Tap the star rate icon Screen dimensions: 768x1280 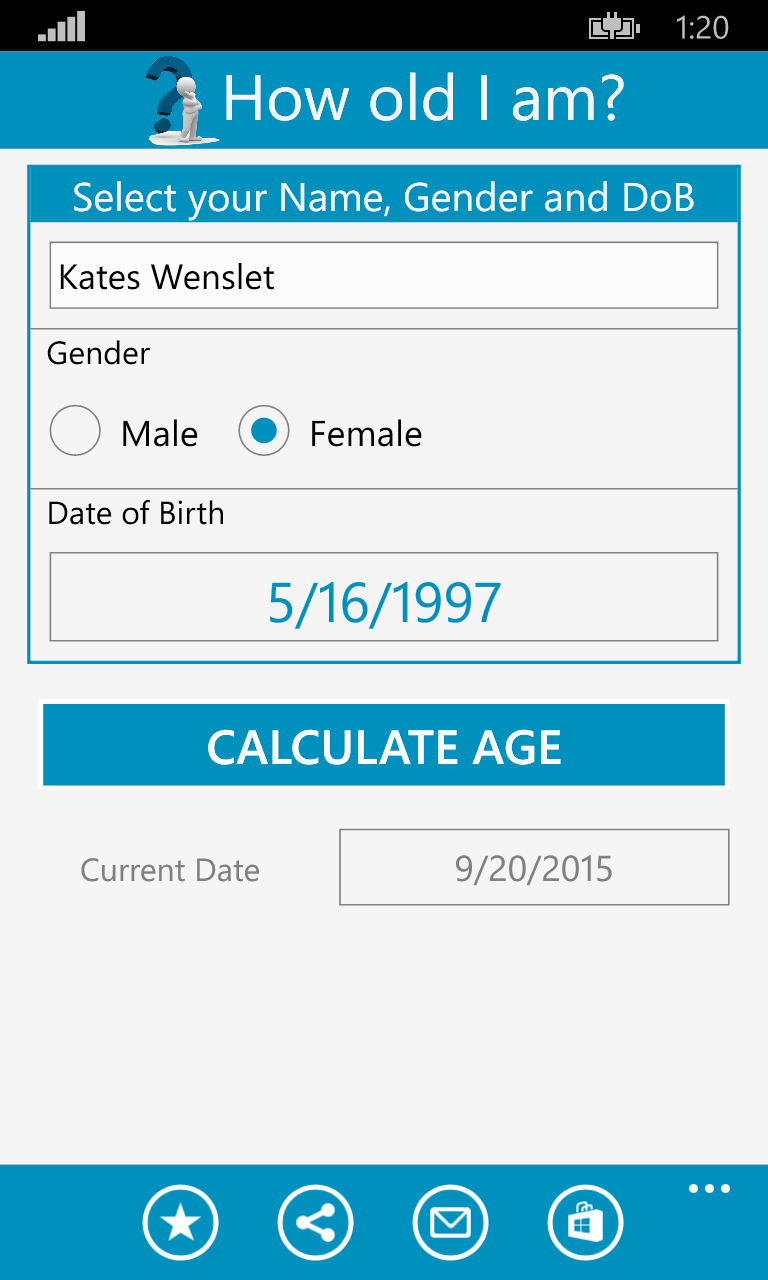(x=180, y=1222)
